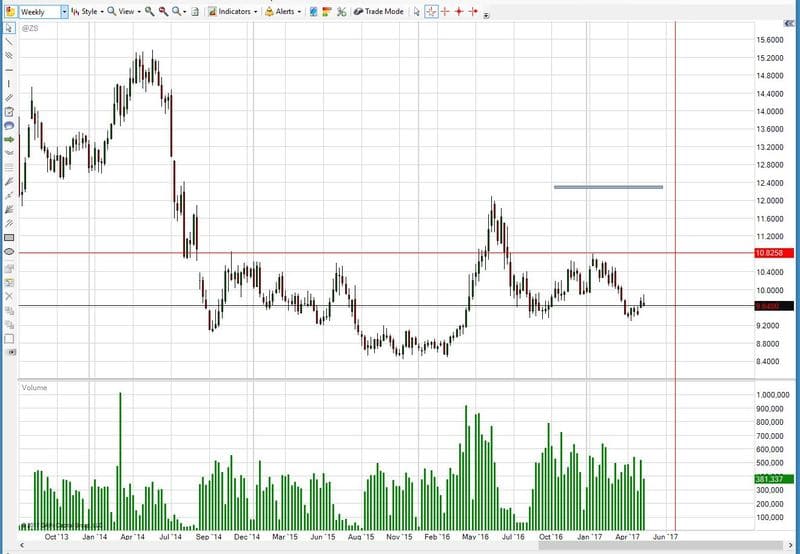Click the zoom in magnifier icon
The image size is (800, 554).
coord(149,11)
